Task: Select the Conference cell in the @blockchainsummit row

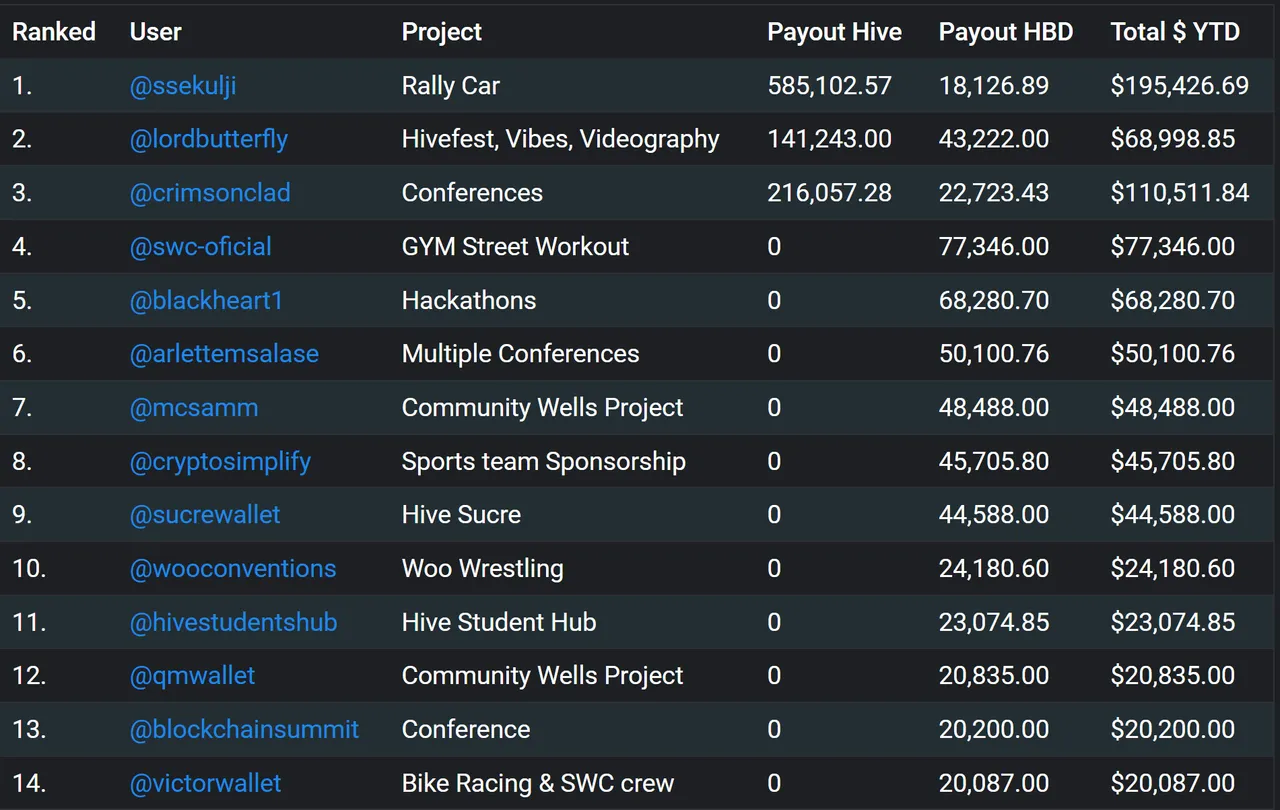Action: click(x=466, y=730)
